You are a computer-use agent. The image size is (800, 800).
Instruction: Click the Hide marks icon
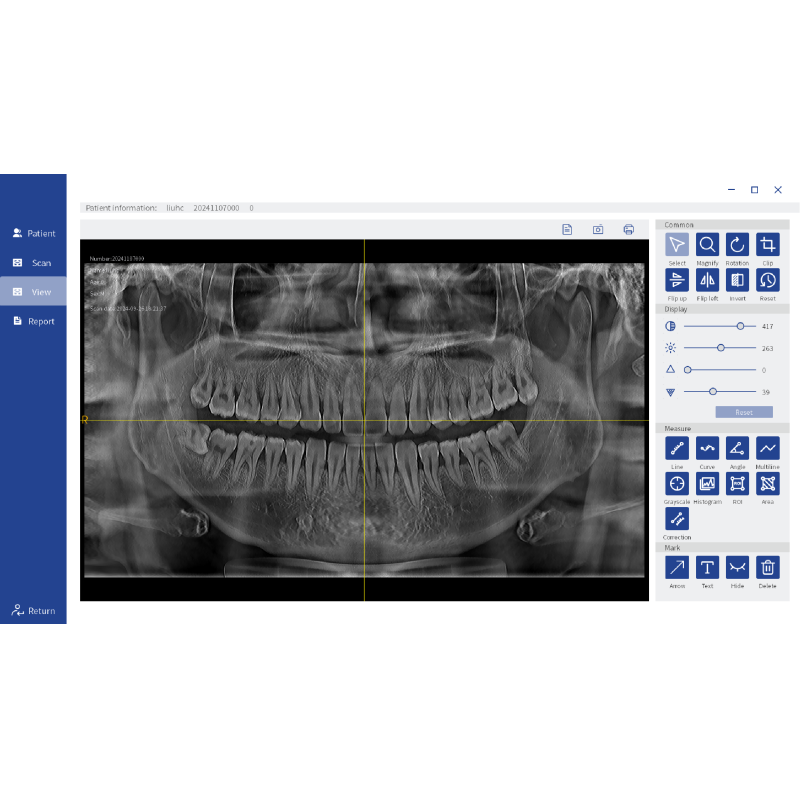point(737,567)
